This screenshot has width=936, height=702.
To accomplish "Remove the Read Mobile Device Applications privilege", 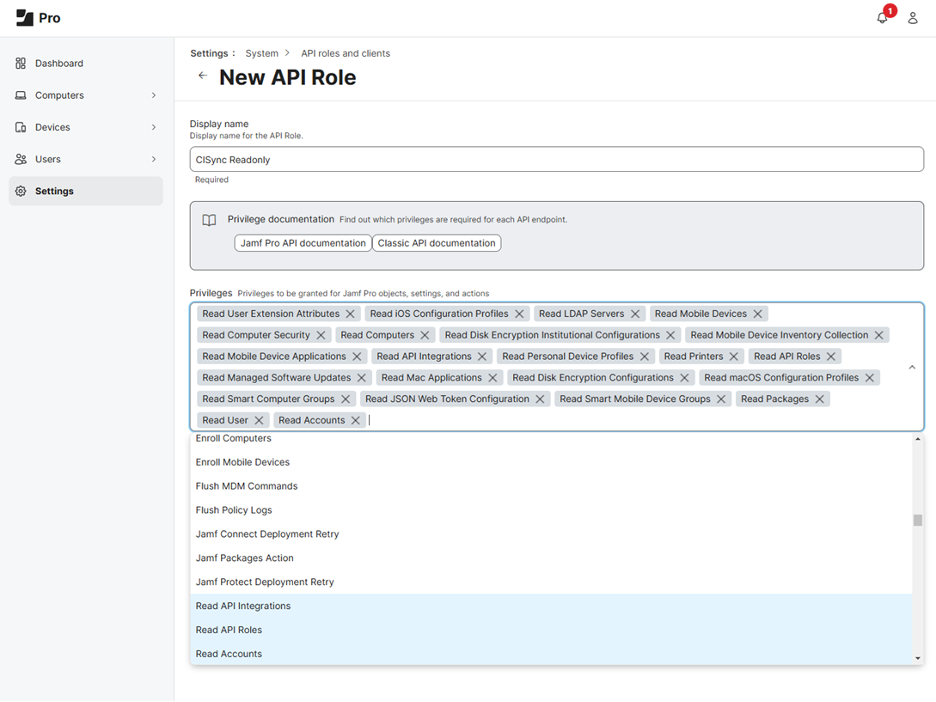I will tap(357, 356).
